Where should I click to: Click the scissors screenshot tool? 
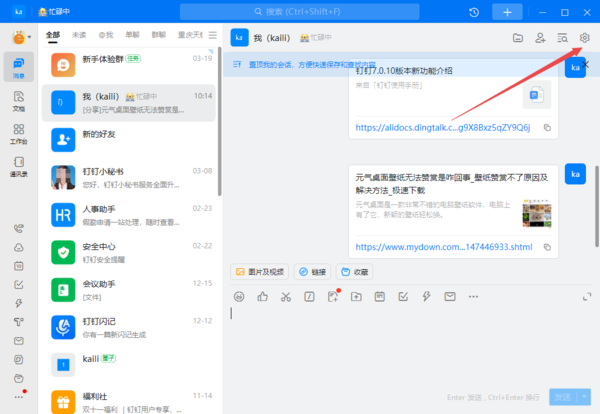click(x=286, y=296)
